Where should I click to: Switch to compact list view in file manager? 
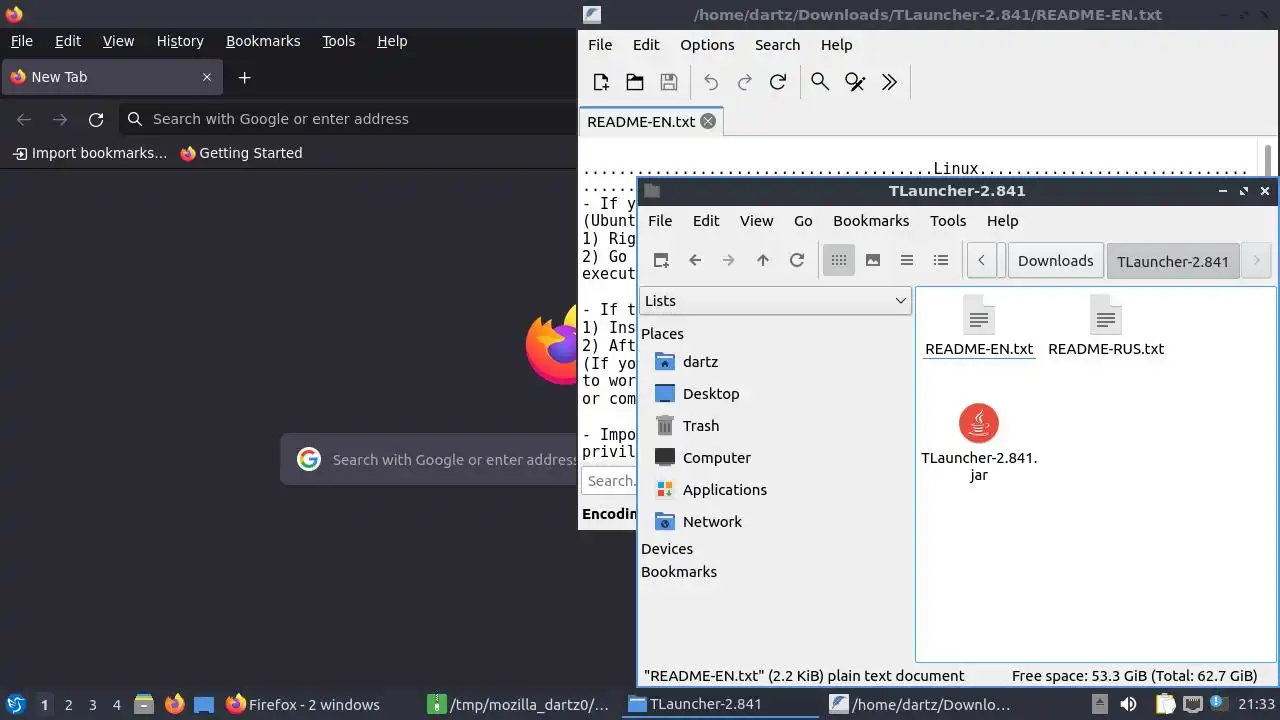click(907, 260)
